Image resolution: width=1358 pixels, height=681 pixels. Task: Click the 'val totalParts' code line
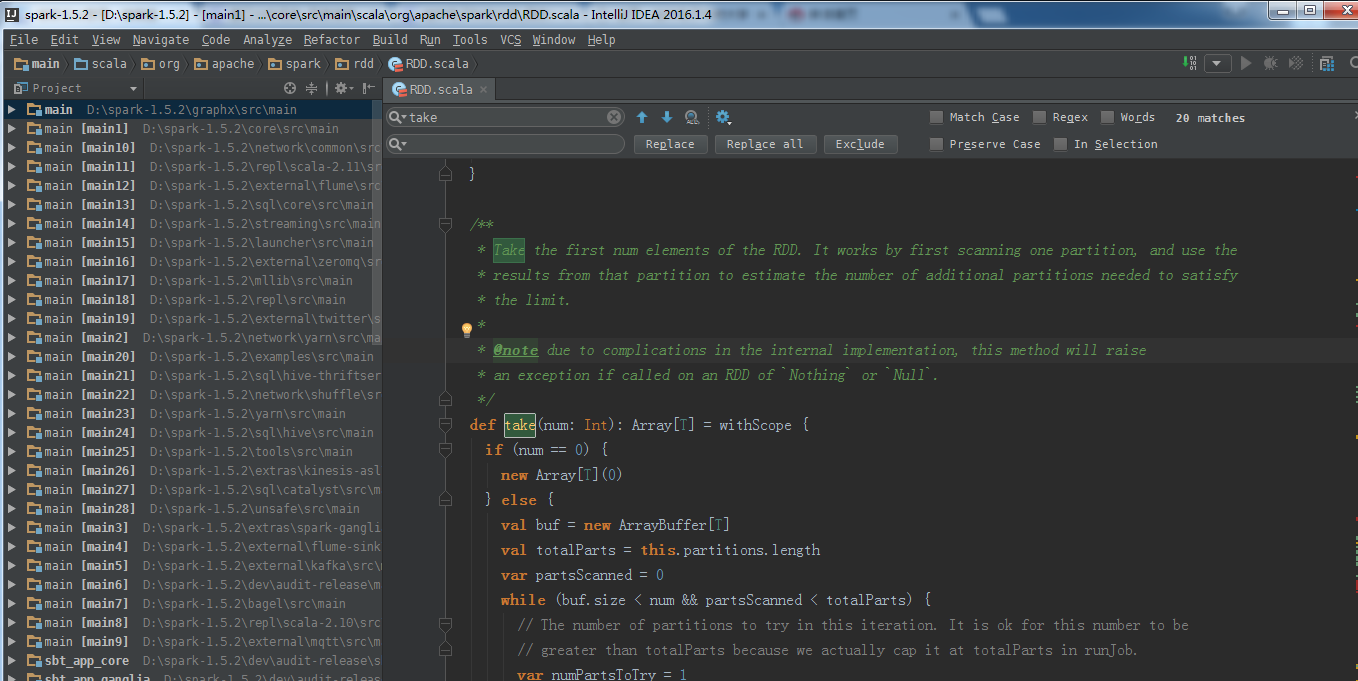click(x=660, y=550)
